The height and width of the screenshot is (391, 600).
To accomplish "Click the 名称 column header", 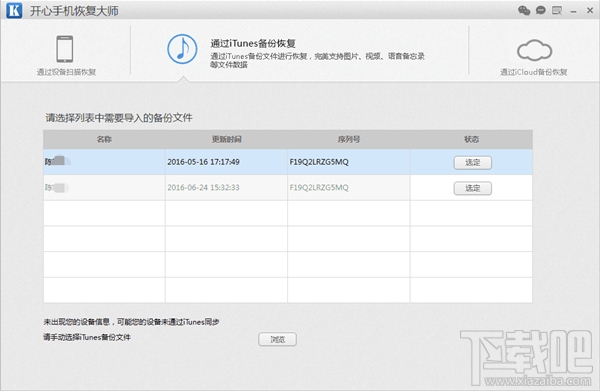I will click(x=104, y=139).
